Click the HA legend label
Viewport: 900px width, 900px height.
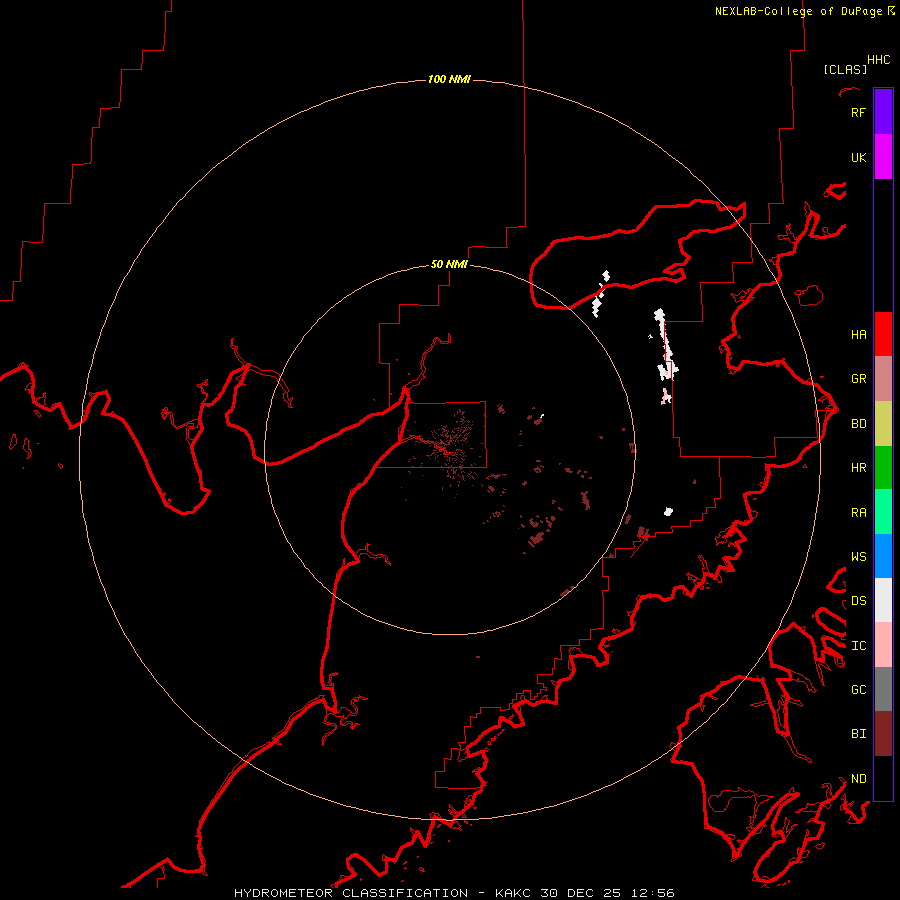(858, 335)
